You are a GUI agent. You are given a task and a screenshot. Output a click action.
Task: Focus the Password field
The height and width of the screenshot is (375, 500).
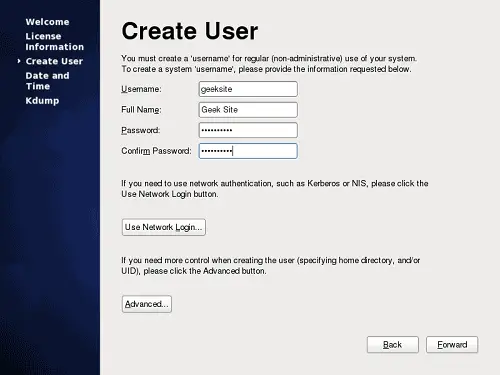pyautogui.click(x=248, y=130)
